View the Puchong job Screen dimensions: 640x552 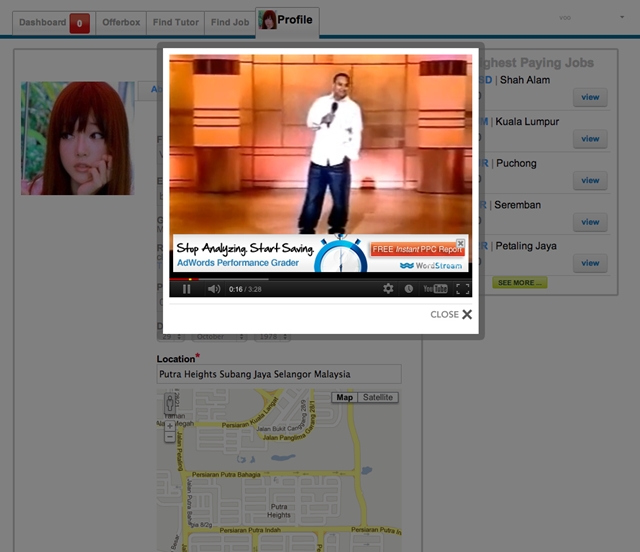click(x=590, y=180)
